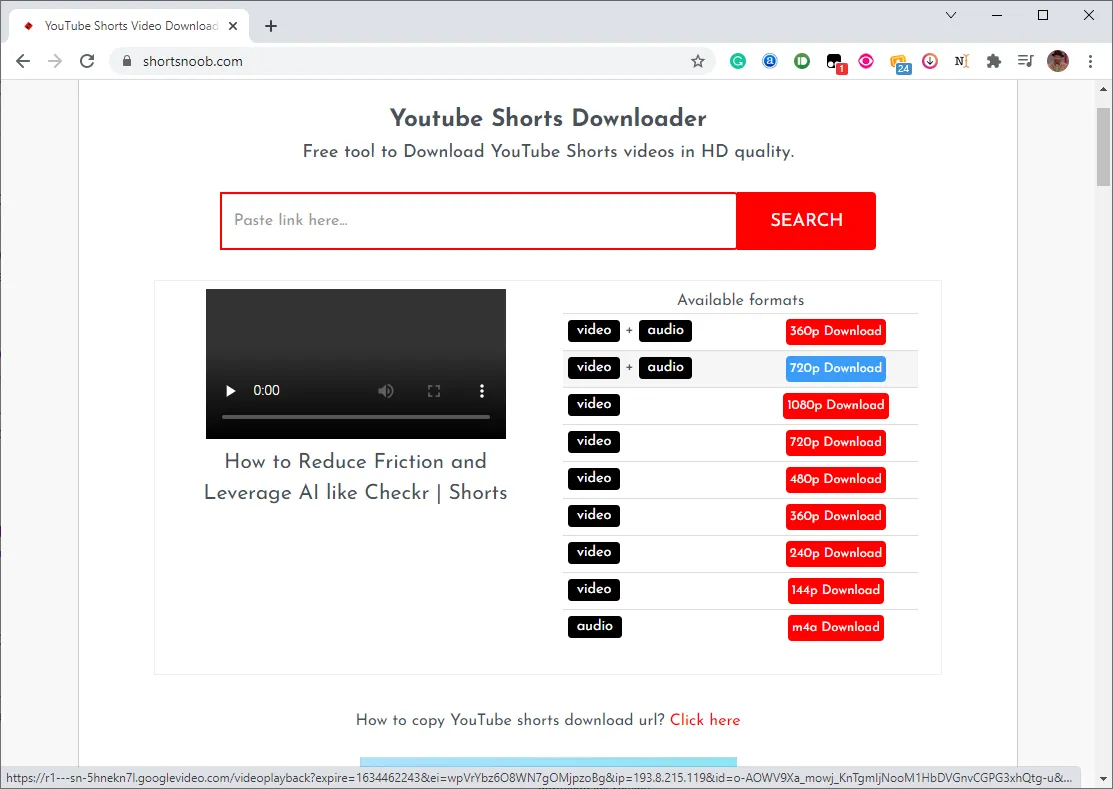View site information via lock icon
1113x789 pixels.
127,61
